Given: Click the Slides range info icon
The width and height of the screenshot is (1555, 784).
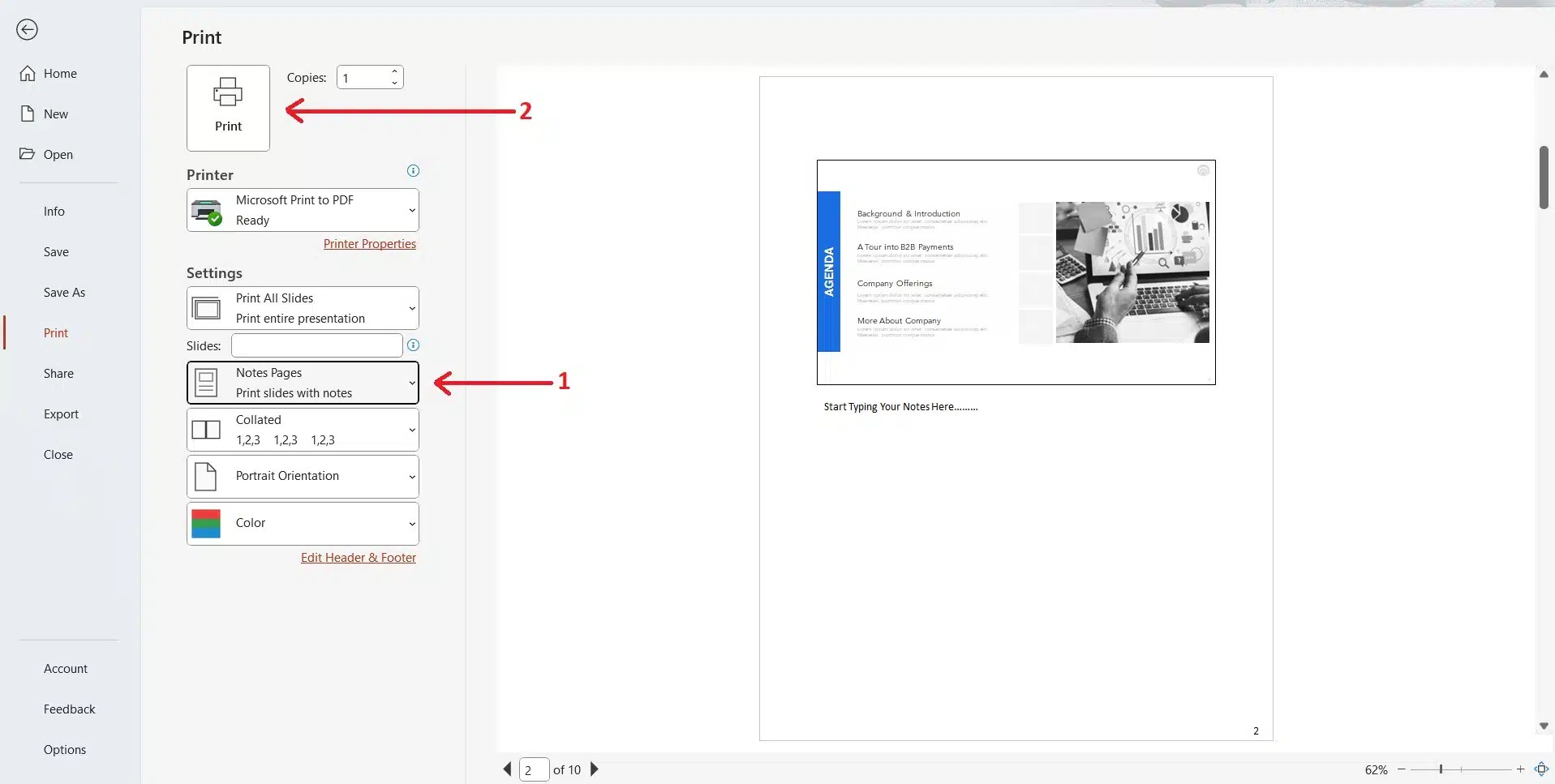Looking at the screenshot, I should click(x=413, y=345).
